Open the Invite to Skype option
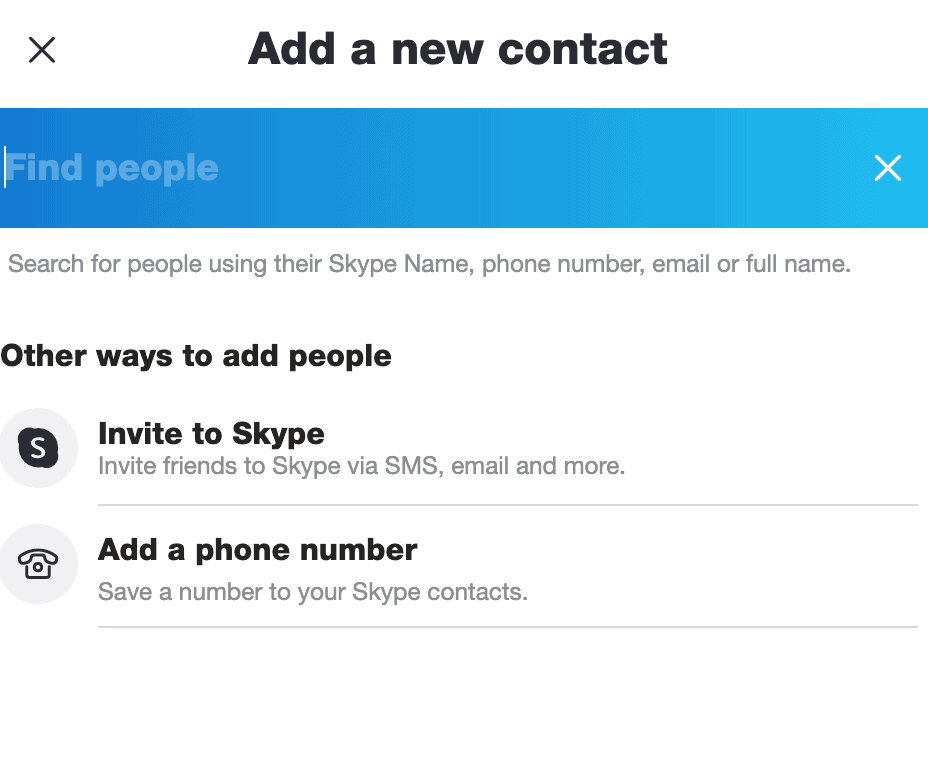This screenshot has height=764, width=928. (x=211, y=434)
